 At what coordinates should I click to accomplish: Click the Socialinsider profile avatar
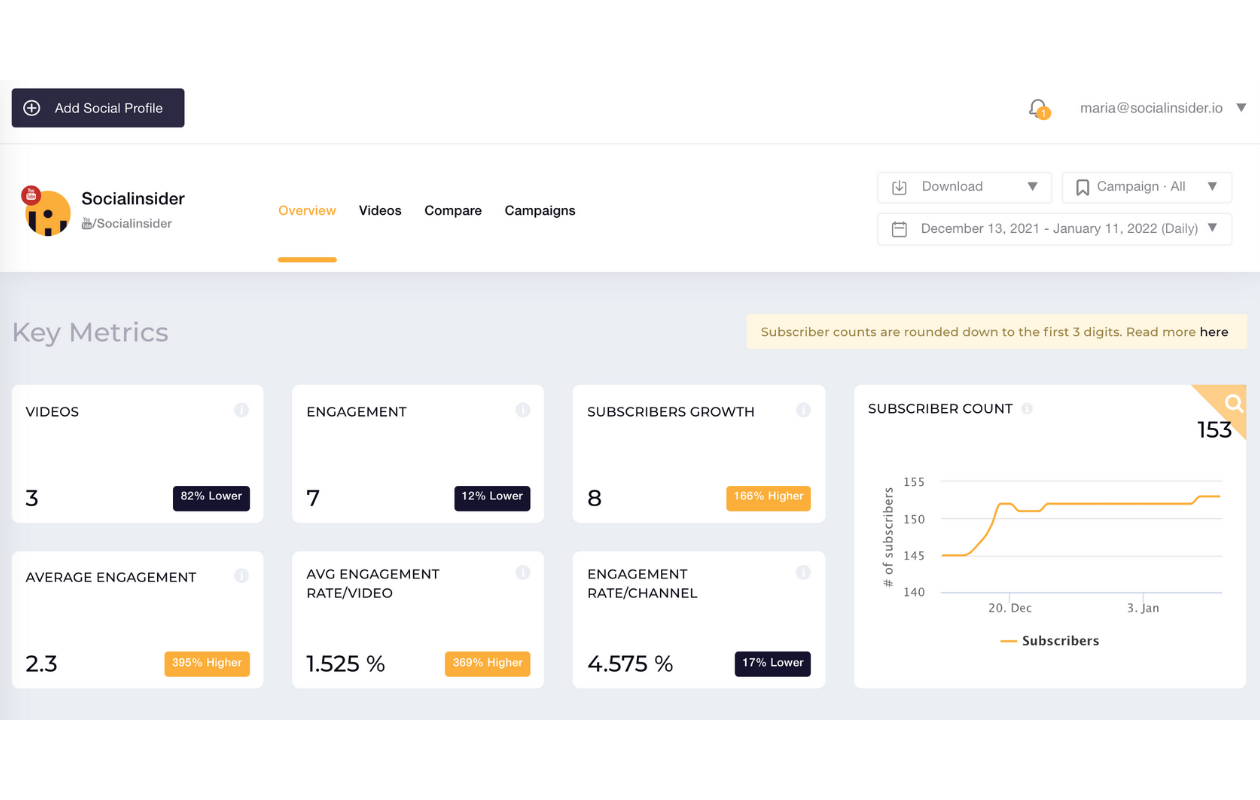48,213
